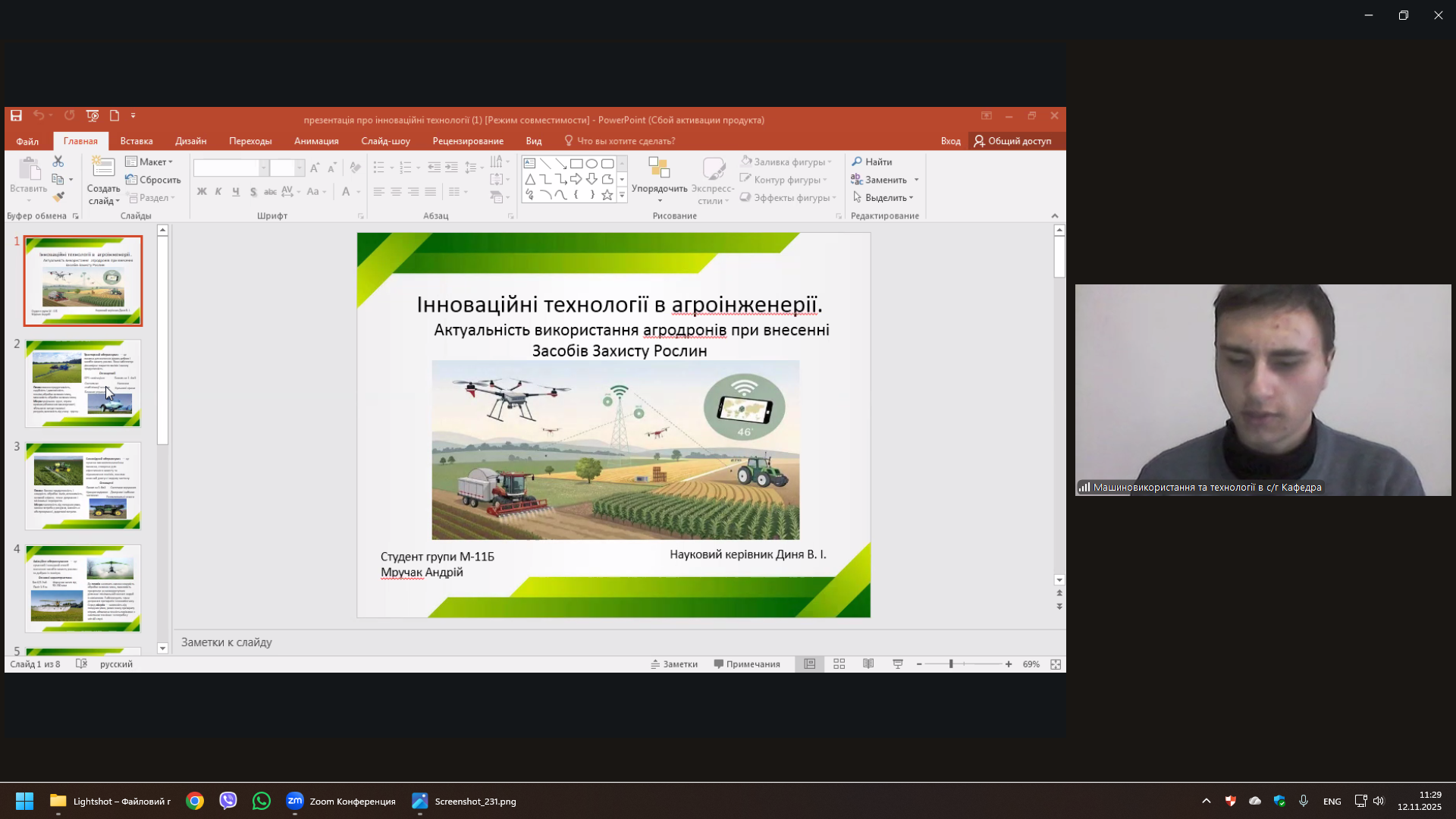Image resolution: width=1456 pixels, height=819 pixels.
Task: Expand the Заменить dropdown arrow
Action: click(x=917, y=180)
